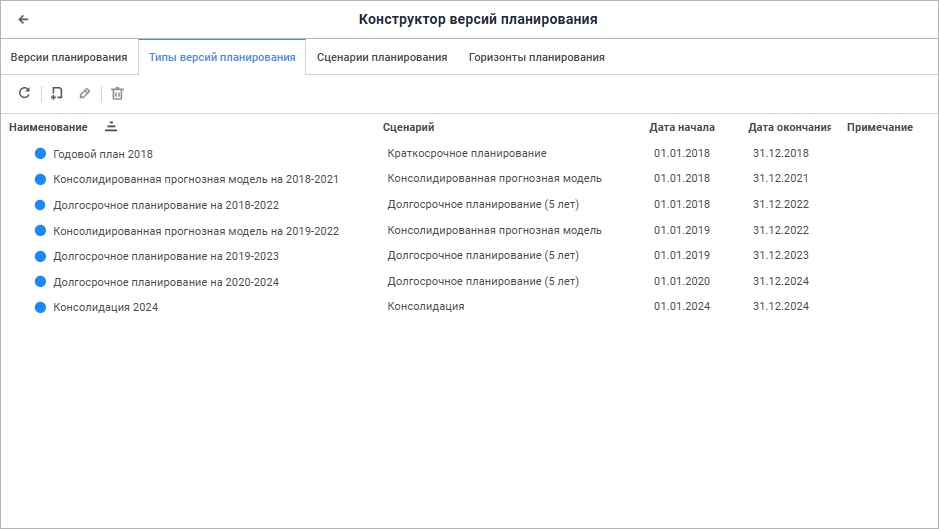Click the refresh icon in toolbar
The height and width of the screenshot is (529, 939).
[25, 93]
